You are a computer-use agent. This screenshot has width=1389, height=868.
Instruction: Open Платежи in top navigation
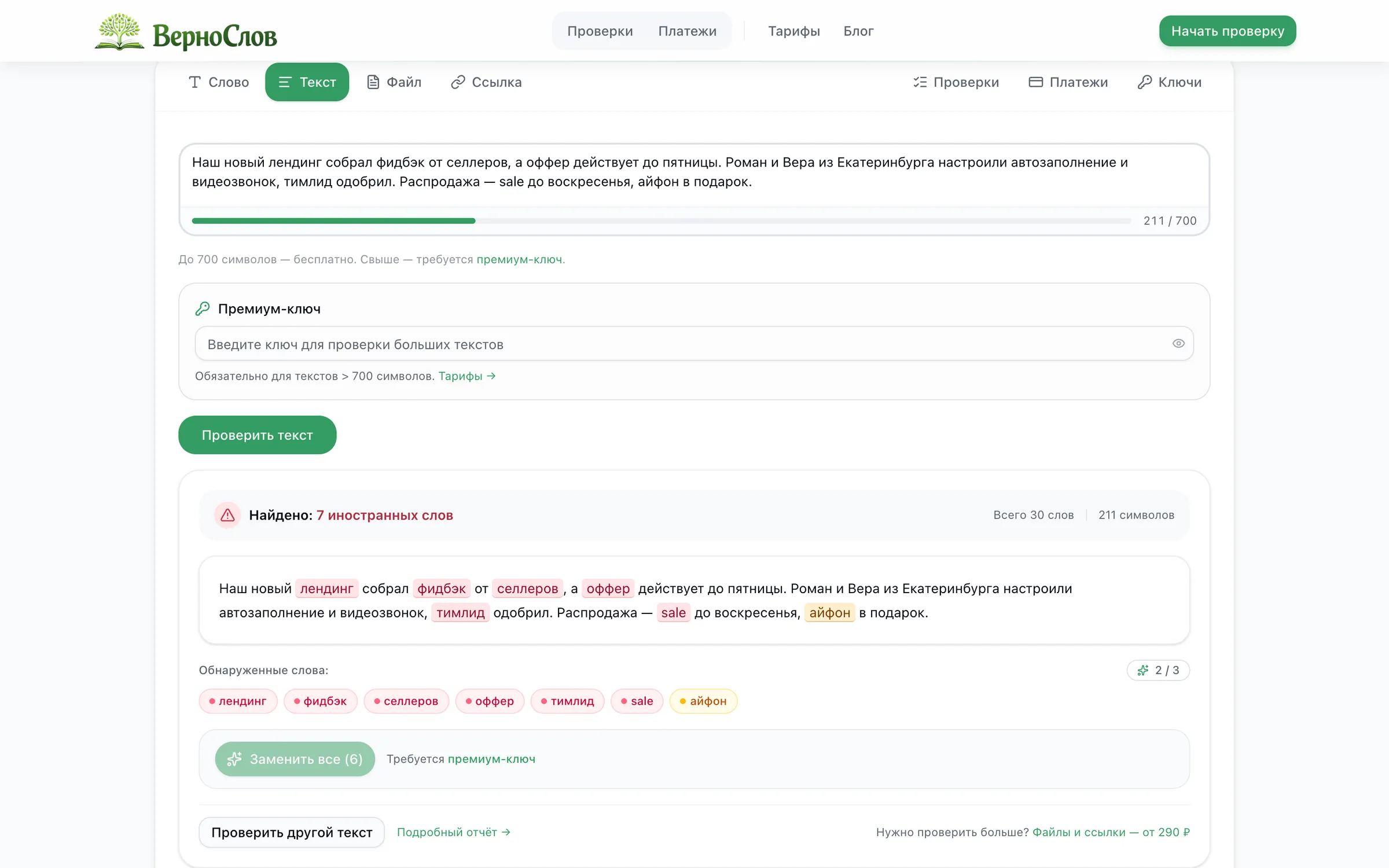(x=688, y=31)
